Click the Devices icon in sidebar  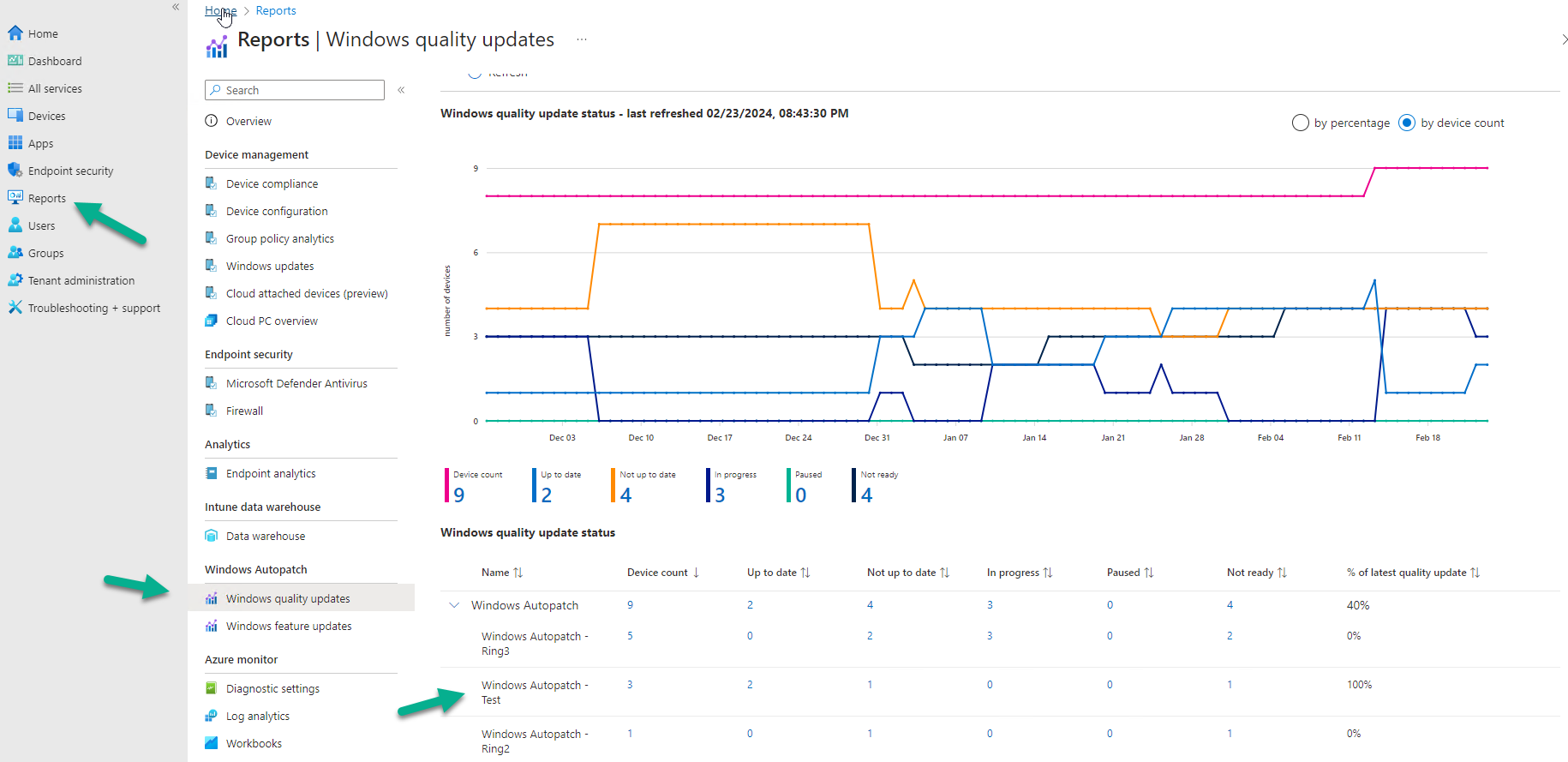click(x=15, y=116)
